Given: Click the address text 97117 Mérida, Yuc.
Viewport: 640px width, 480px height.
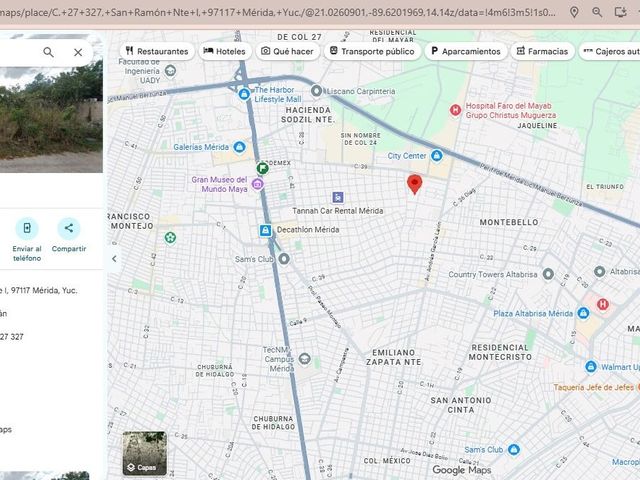Looking at the screenshot, I should 44,291.
